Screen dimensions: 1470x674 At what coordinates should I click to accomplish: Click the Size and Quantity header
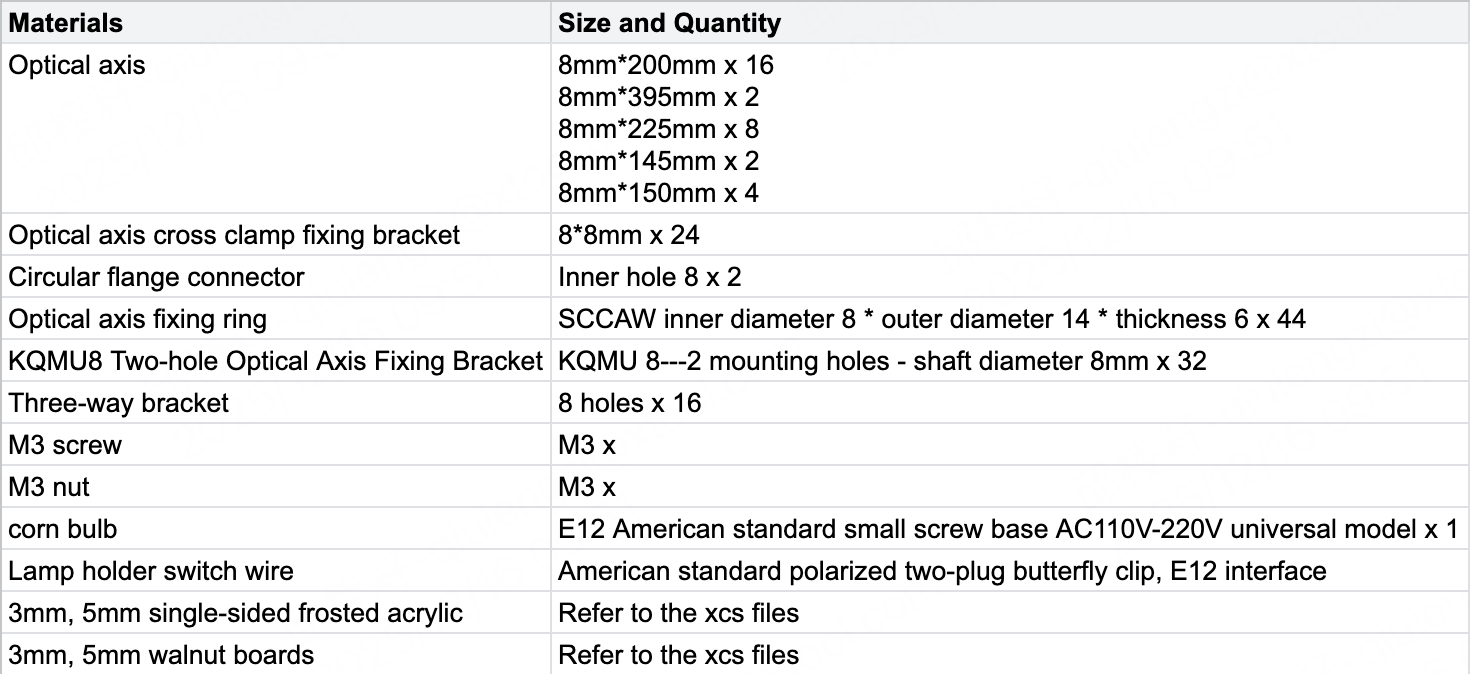(x=669, y=22)
